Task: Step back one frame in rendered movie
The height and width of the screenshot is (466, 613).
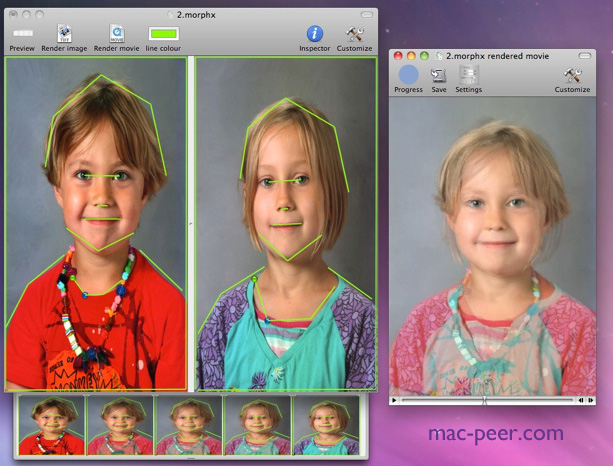Action: pyautogui.click(x=581, y=400)
